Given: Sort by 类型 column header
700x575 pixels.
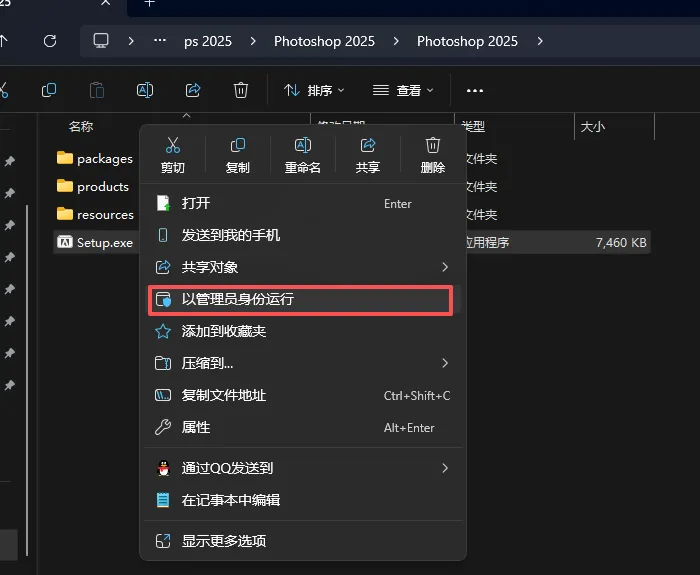Looking at the screenshot, I should (475, 127).
